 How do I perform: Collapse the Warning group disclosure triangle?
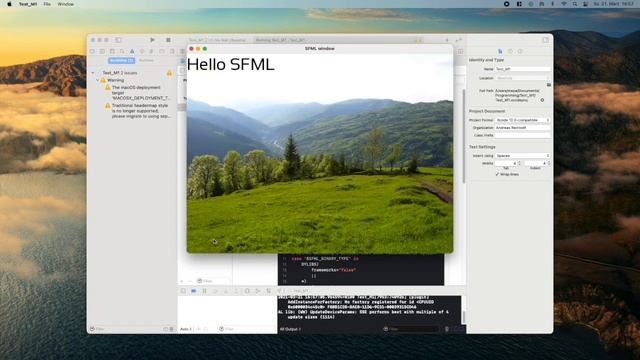pyautogui.click(x=98, y=80)
